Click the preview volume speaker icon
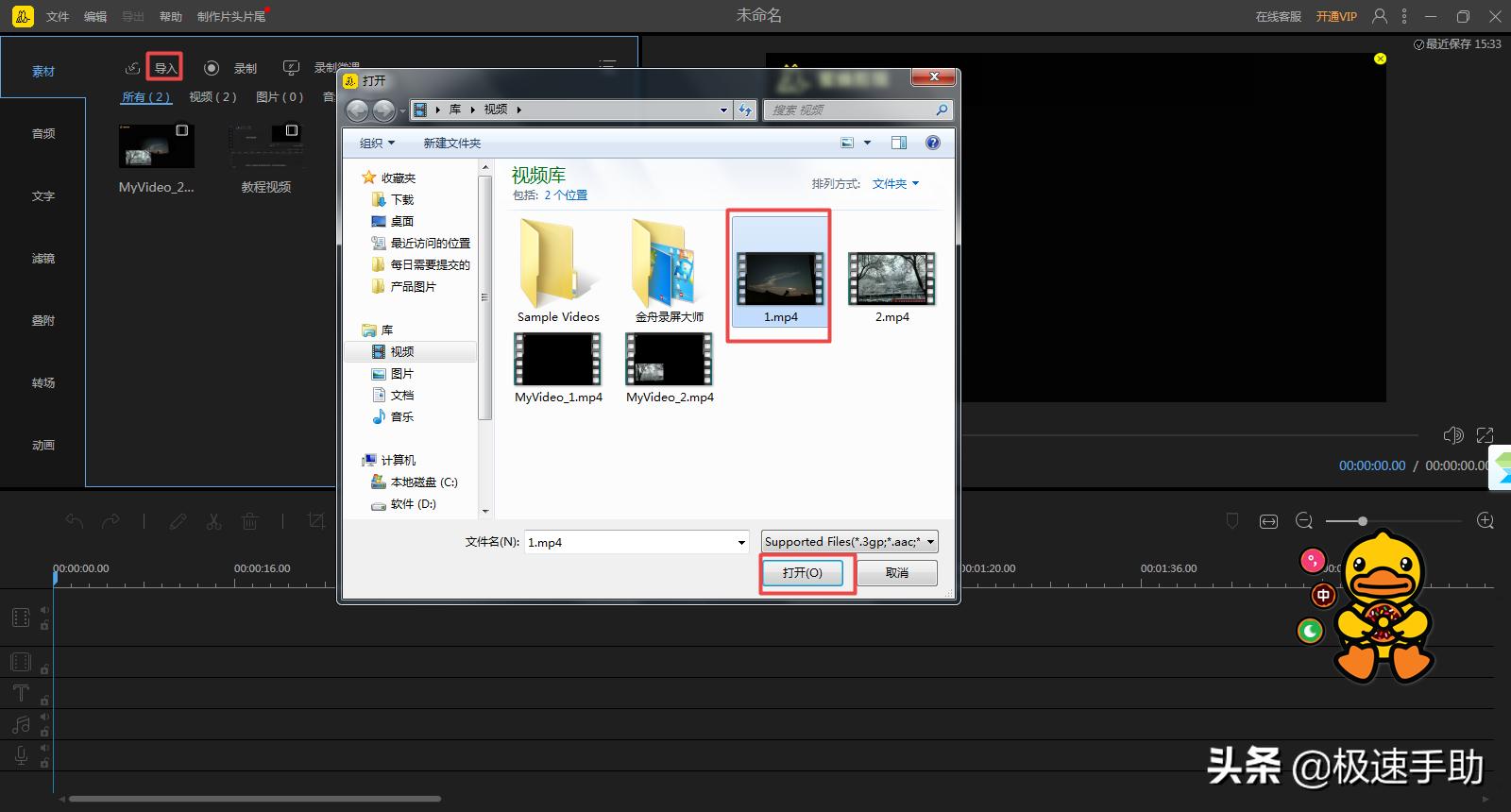This screenshot has height=812, width=1511. (x=1452, y=435)
